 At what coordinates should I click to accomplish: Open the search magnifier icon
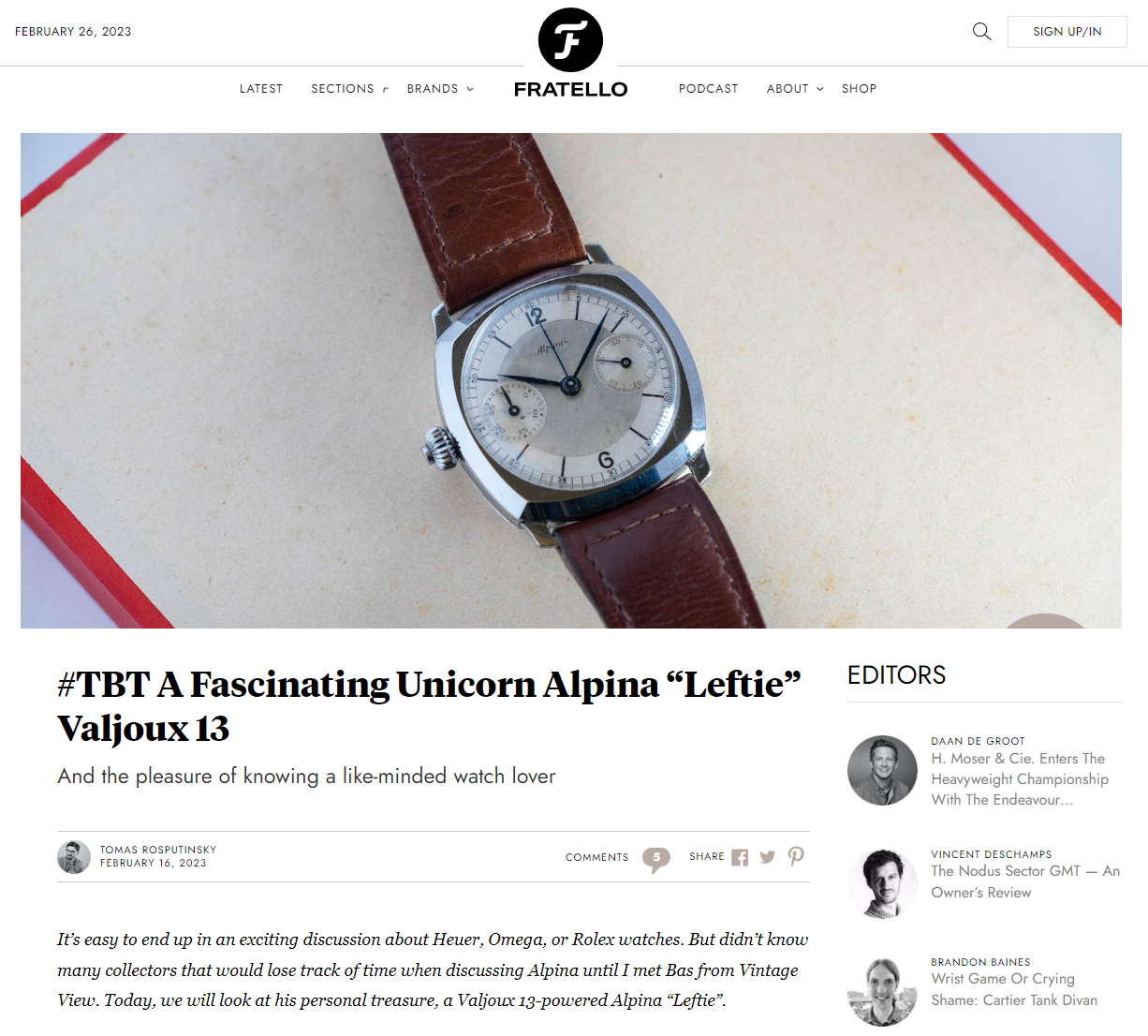981,32
